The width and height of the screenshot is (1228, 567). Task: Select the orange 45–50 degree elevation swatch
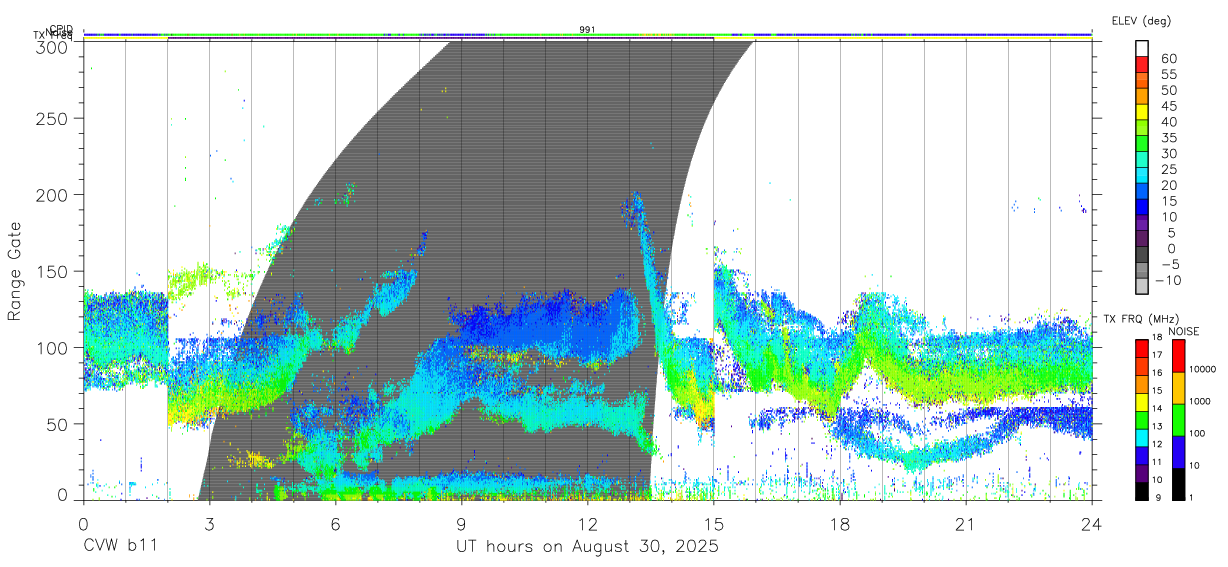1142,98
